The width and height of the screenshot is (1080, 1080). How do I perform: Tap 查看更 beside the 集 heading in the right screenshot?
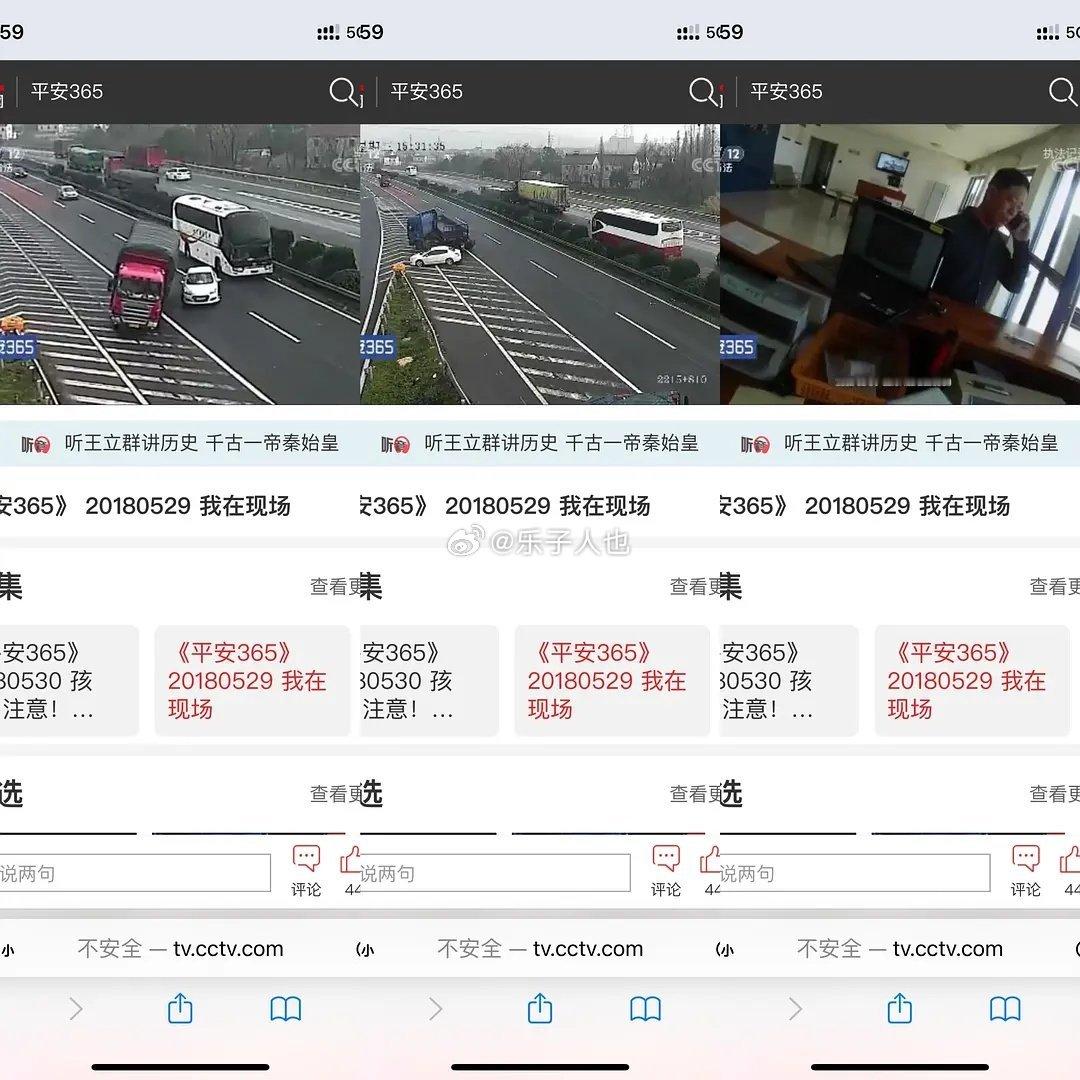[x=1054, y=587]
